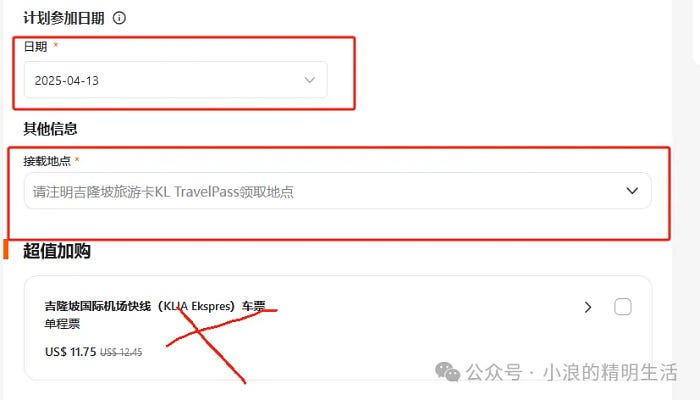The width and height of the screenshot is (700, 400).
Task: Click the 超值加购 section heading
Action: point(57,251)
